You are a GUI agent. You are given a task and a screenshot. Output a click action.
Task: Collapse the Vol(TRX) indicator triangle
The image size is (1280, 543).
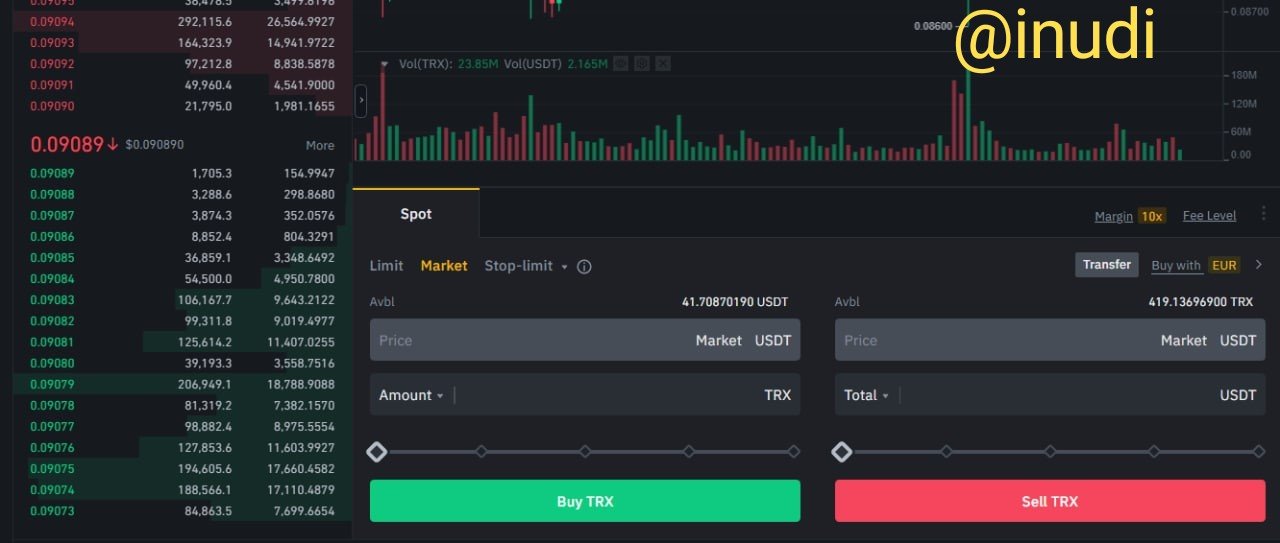(x=384, y=63)
